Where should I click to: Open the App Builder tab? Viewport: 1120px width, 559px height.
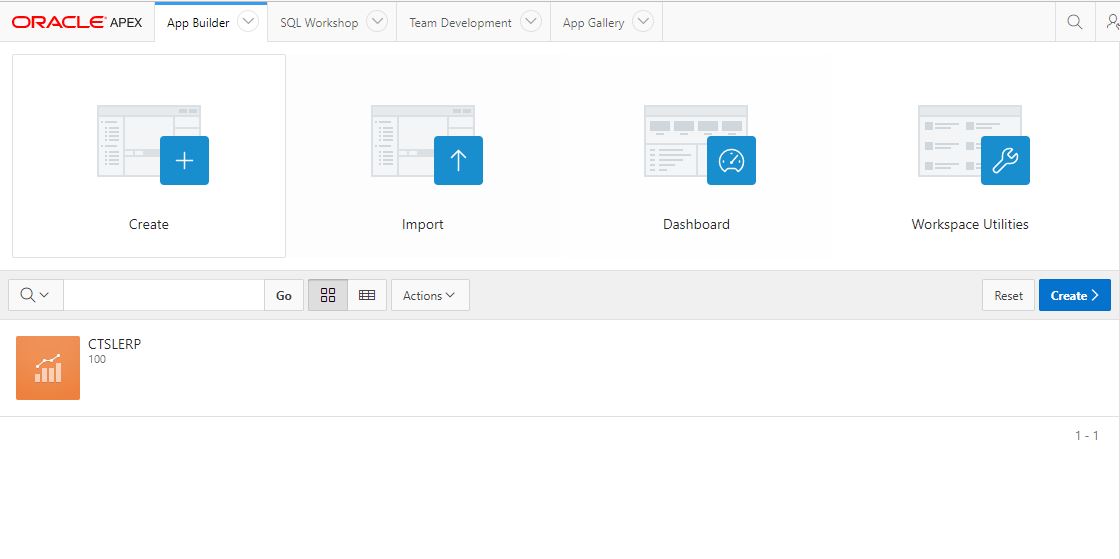point(198,23)
